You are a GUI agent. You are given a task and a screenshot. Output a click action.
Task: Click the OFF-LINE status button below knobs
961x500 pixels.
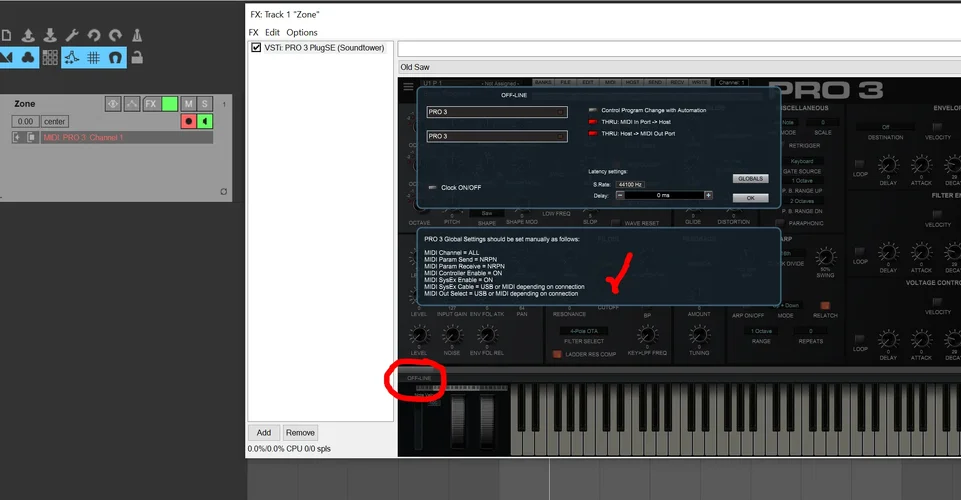coord(419,378)
